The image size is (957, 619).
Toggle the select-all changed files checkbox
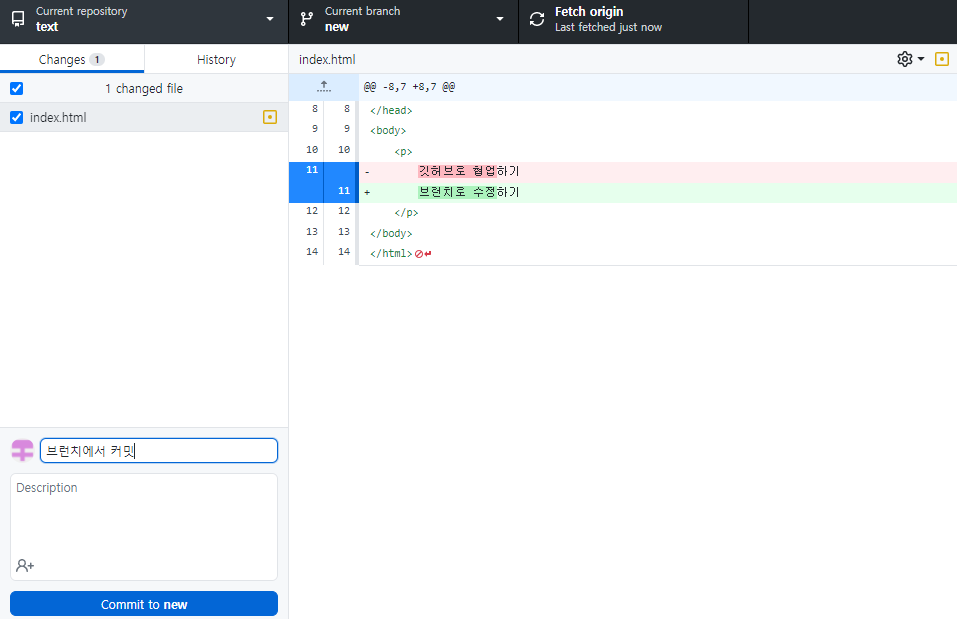(16, 89)
